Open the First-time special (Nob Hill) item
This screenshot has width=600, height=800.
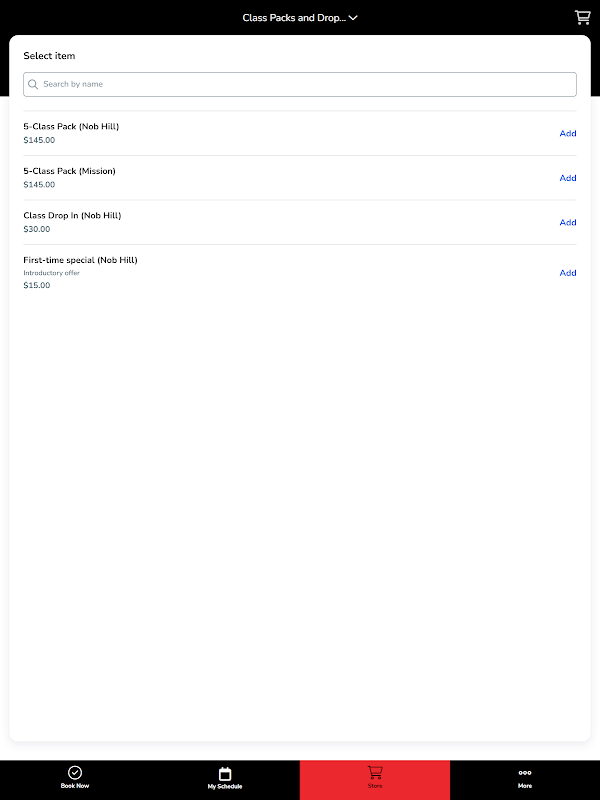tap(80, 260)
